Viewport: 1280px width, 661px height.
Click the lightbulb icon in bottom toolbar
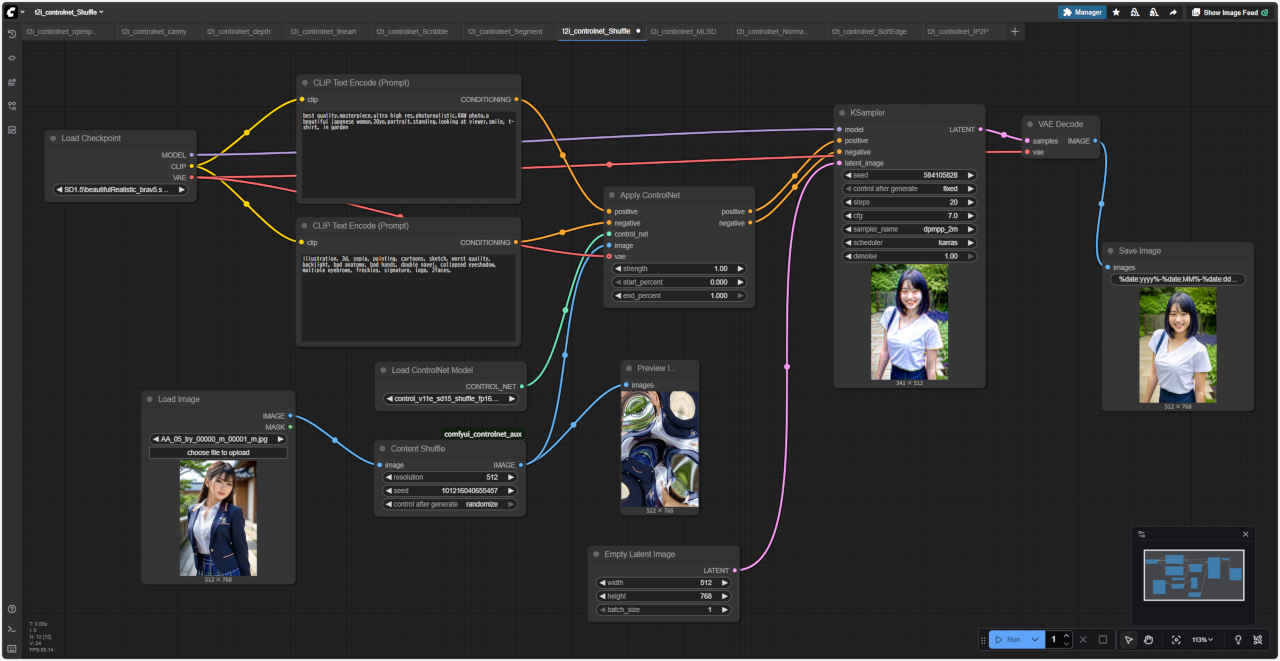click(1238, 640)
